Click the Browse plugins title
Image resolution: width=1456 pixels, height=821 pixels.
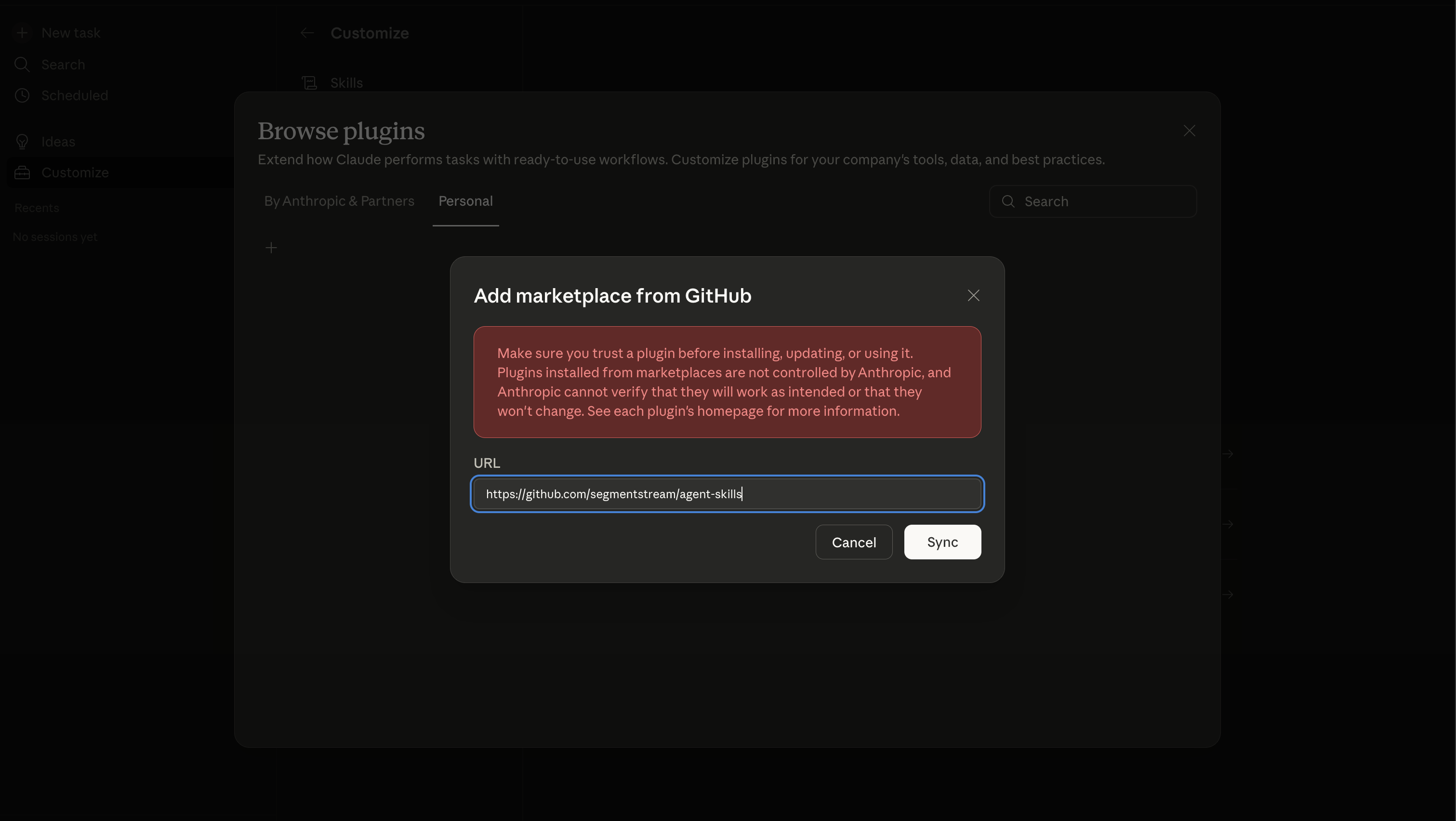click(341, 131)
